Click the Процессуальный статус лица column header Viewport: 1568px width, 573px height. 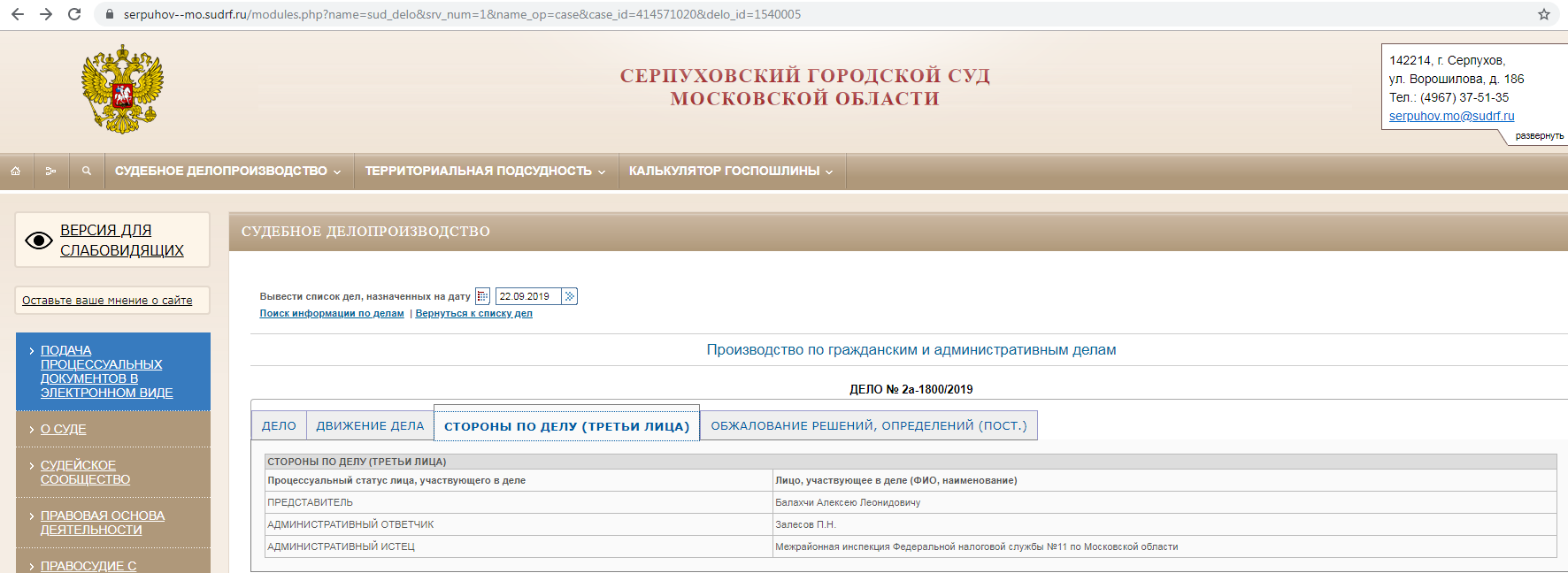(519, 480)
